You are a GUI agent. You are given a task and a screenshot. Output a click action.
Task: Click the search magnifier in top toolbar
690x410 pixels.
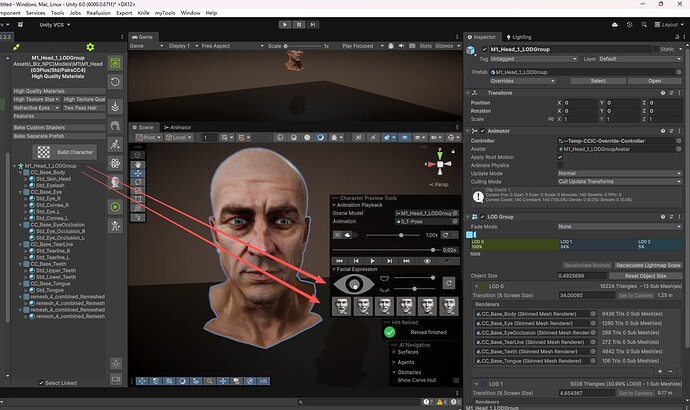coord(644,25)
